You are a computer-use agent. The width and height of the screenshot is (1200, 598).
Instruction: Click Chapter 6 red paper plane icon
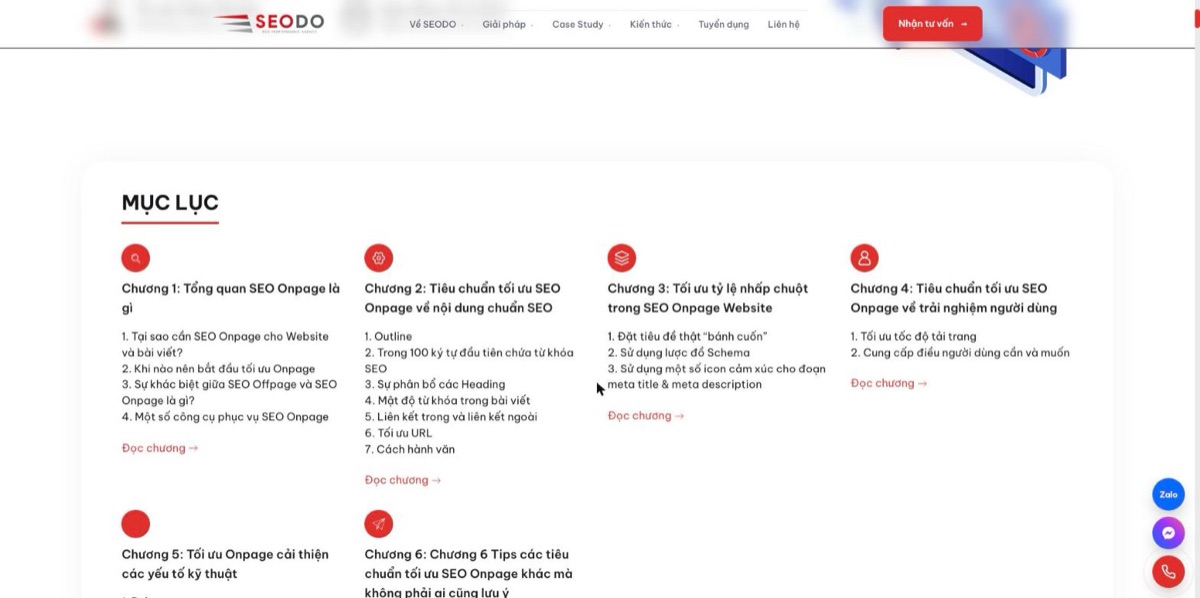tap(379, 524)
